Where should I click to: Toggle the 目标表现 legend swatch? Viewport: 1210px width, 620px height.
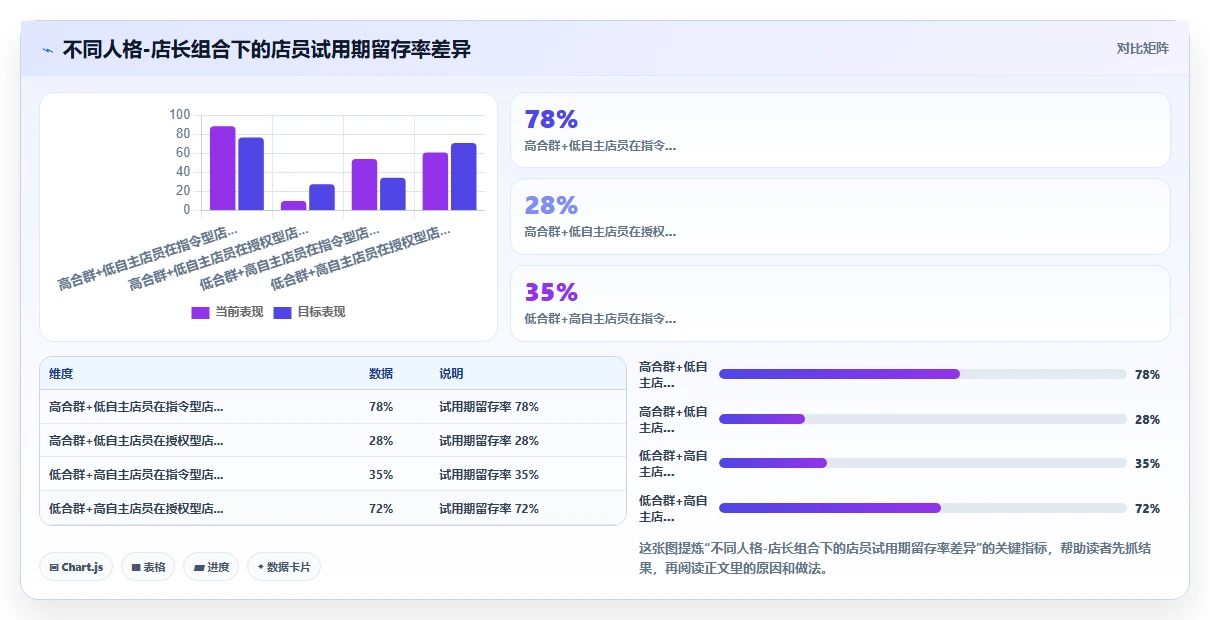click(282, 312)
